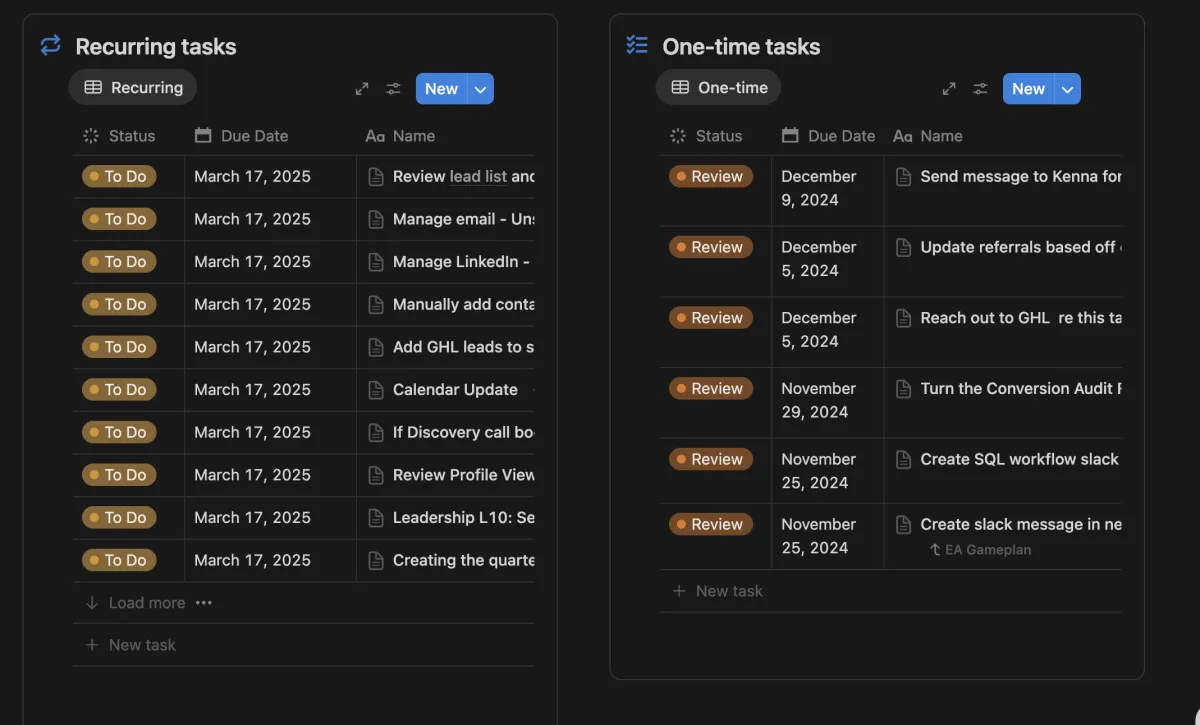
Task: Click the One-time tasks checklist icon in heading
Action: coord(637,46)
